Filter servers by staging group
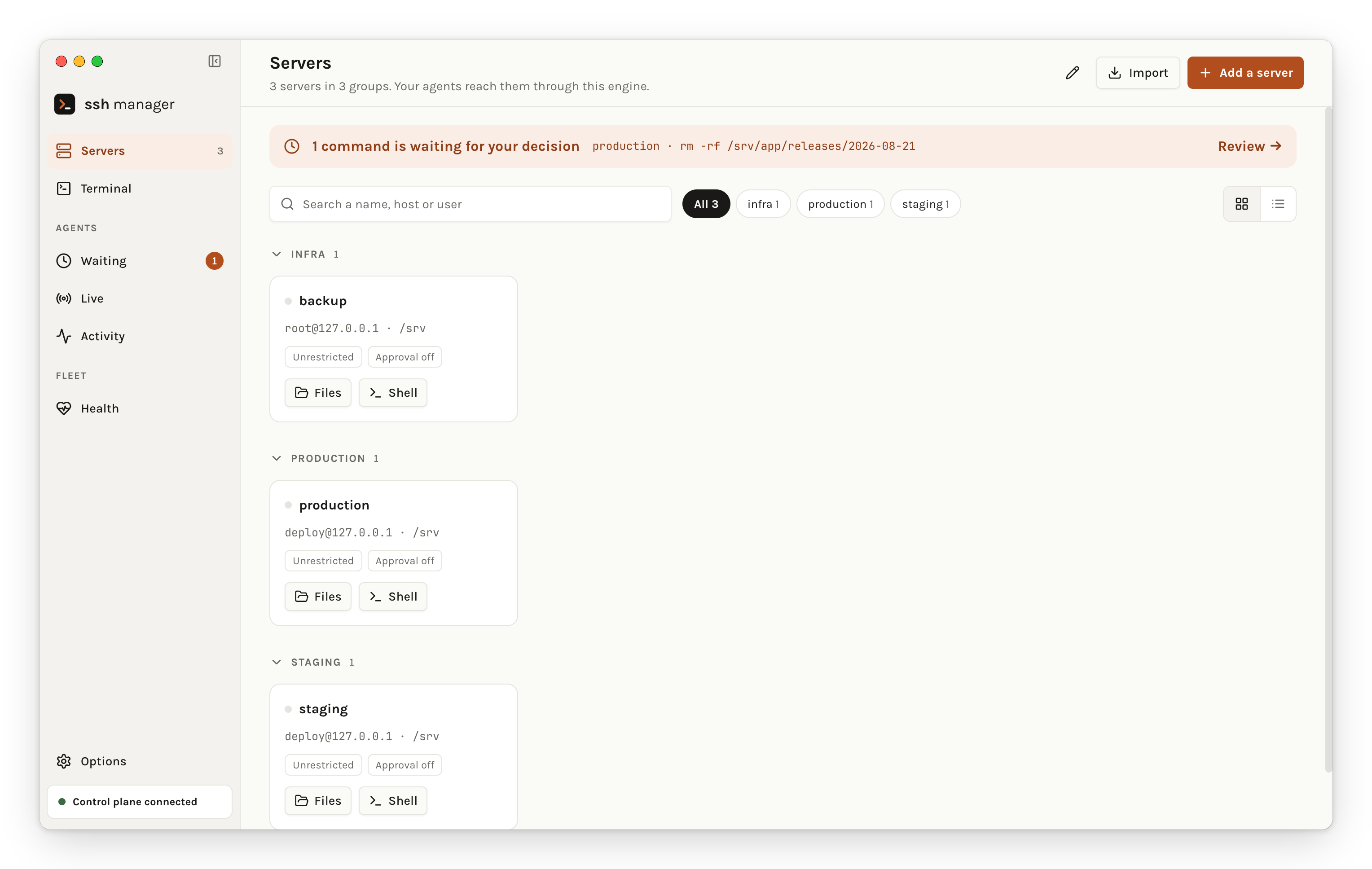Image resolution: width=1372 pixels, height=869 pixels. [x=925, y=204]
